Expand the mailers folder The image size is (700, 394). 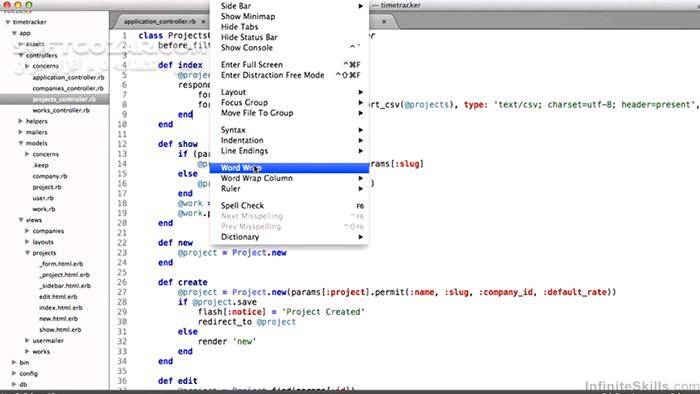[21, 132]
